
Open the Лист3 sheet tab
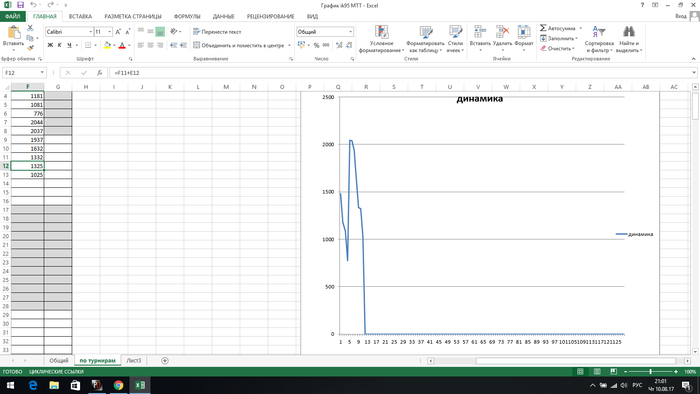coord(133,361)
